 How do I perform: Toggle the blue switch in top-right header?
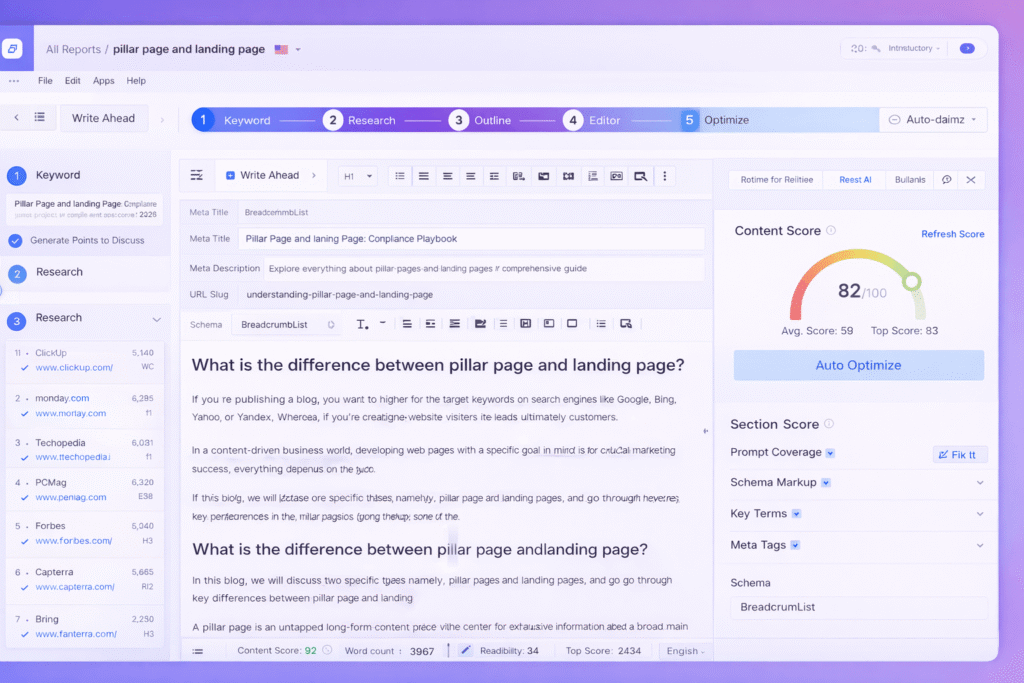966,48
